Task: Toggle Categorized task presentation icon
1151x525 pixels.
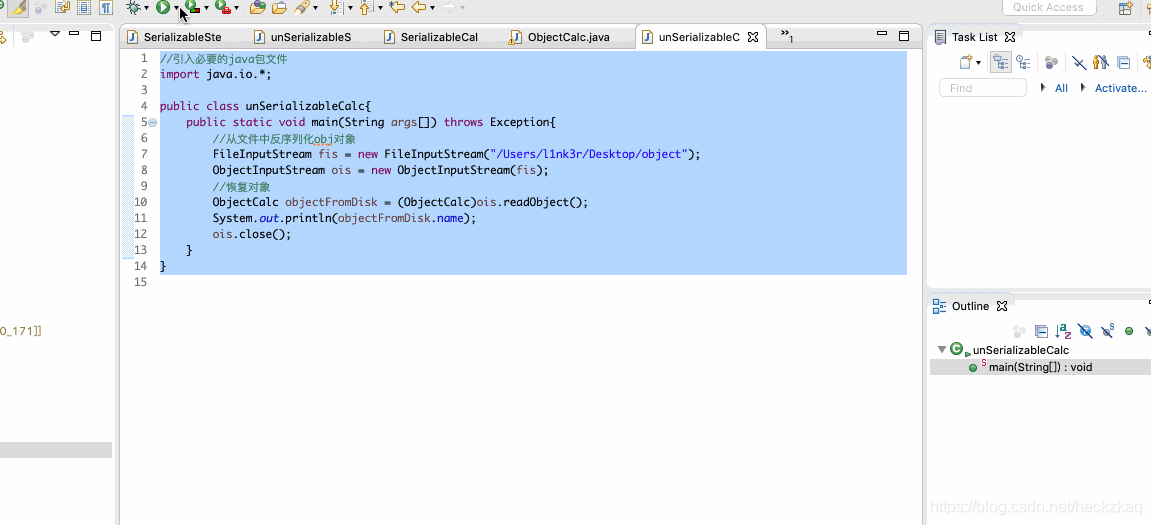Action: pos(1001,62)
